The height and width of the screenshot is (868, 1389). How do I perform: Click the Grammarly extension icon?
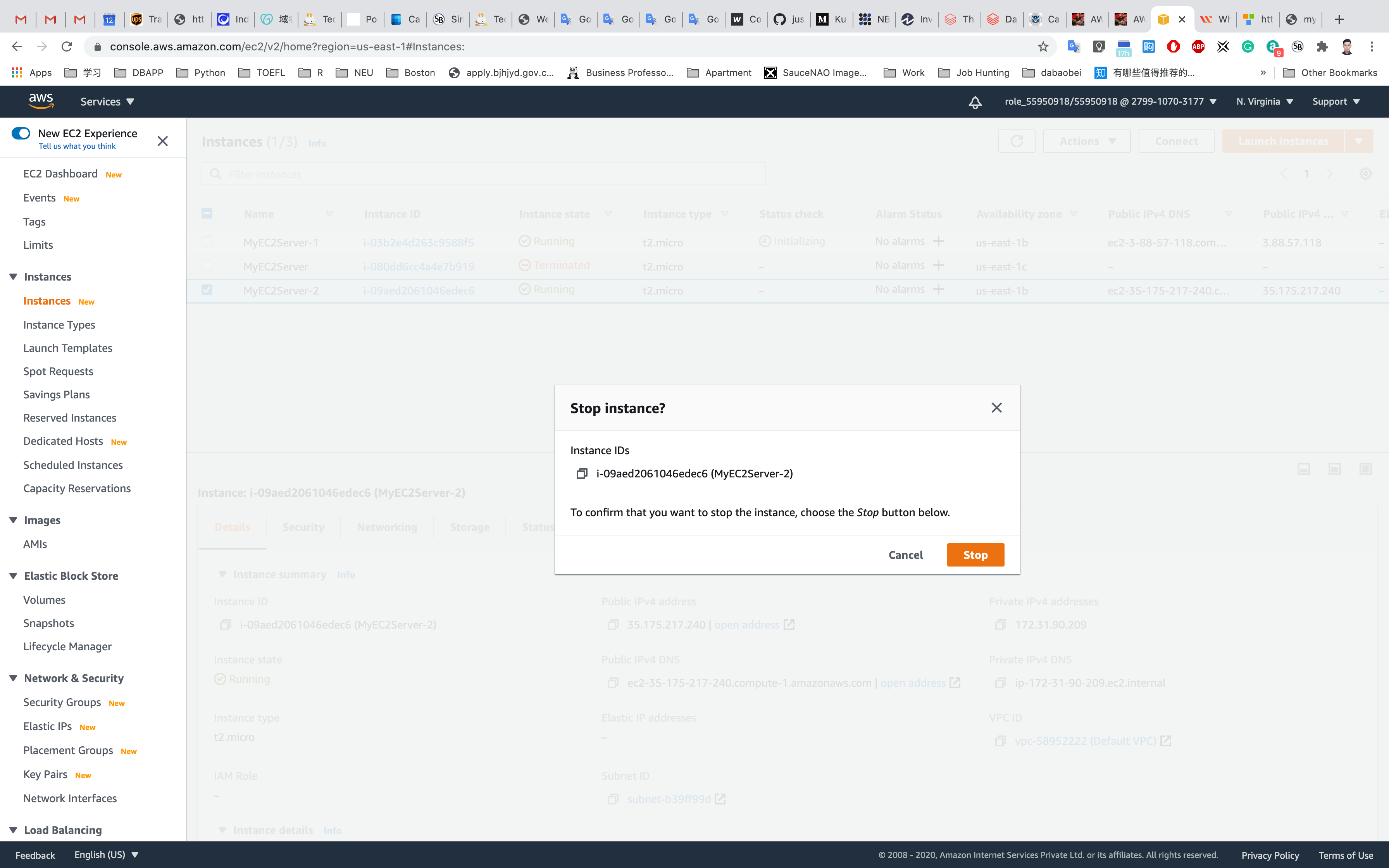(1247, 46)
